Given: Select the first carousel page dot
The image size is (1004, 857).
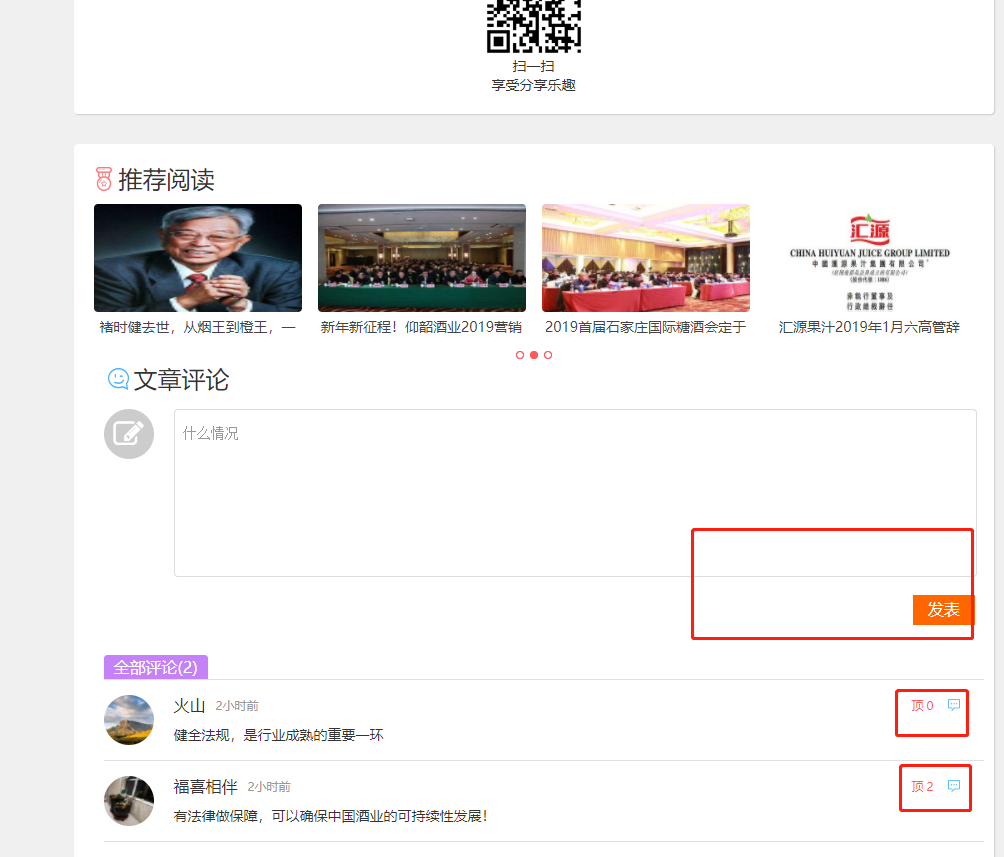Looking at the screenshot, I should click(x=520, y=355).
